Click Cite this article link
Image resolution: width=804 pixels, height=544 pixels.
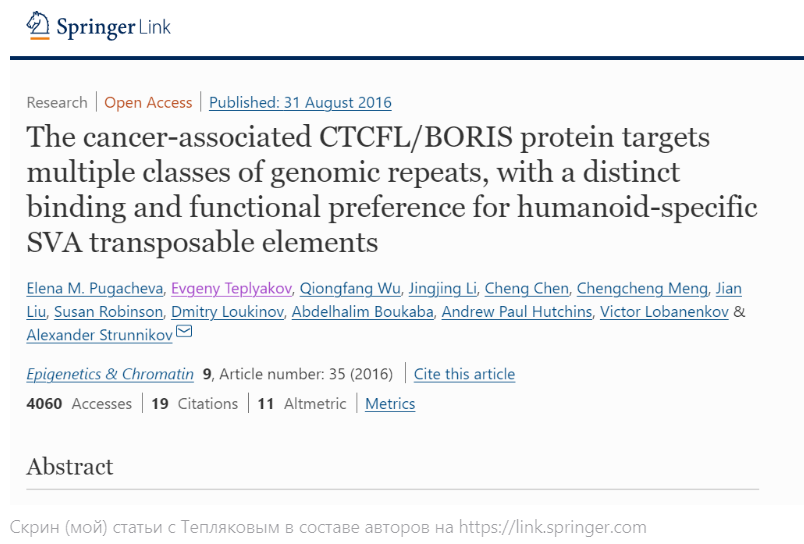[x=464, y=374]
